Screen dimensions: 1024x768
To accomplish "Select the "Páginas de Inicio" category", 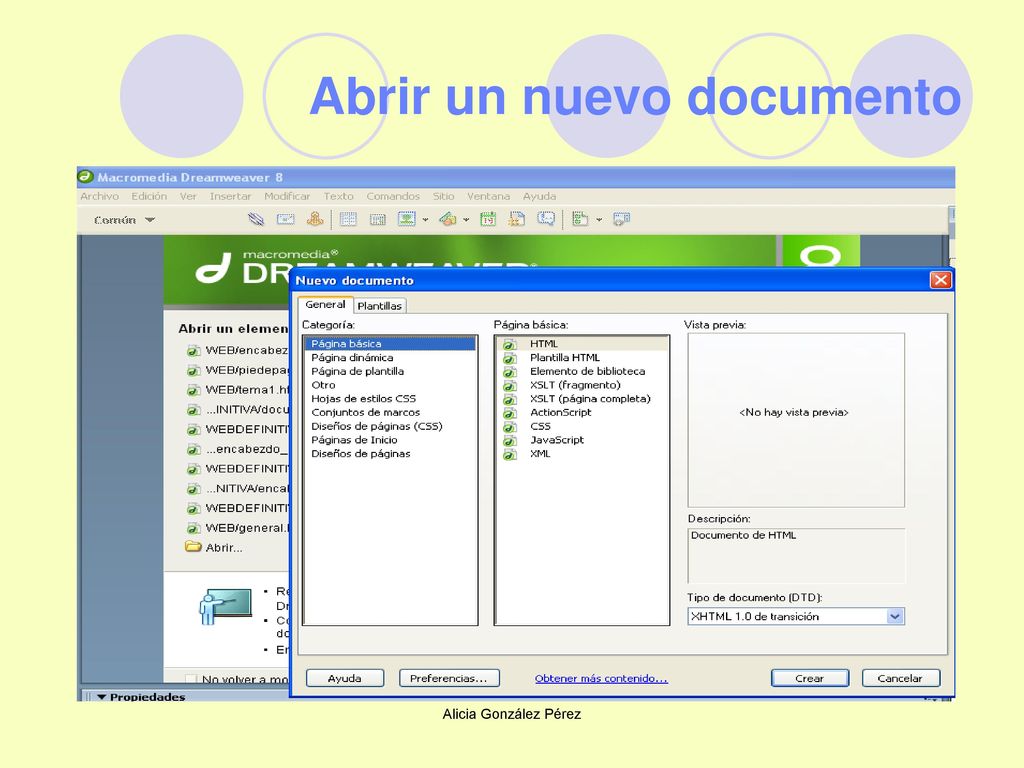I will tap(390, 440).
